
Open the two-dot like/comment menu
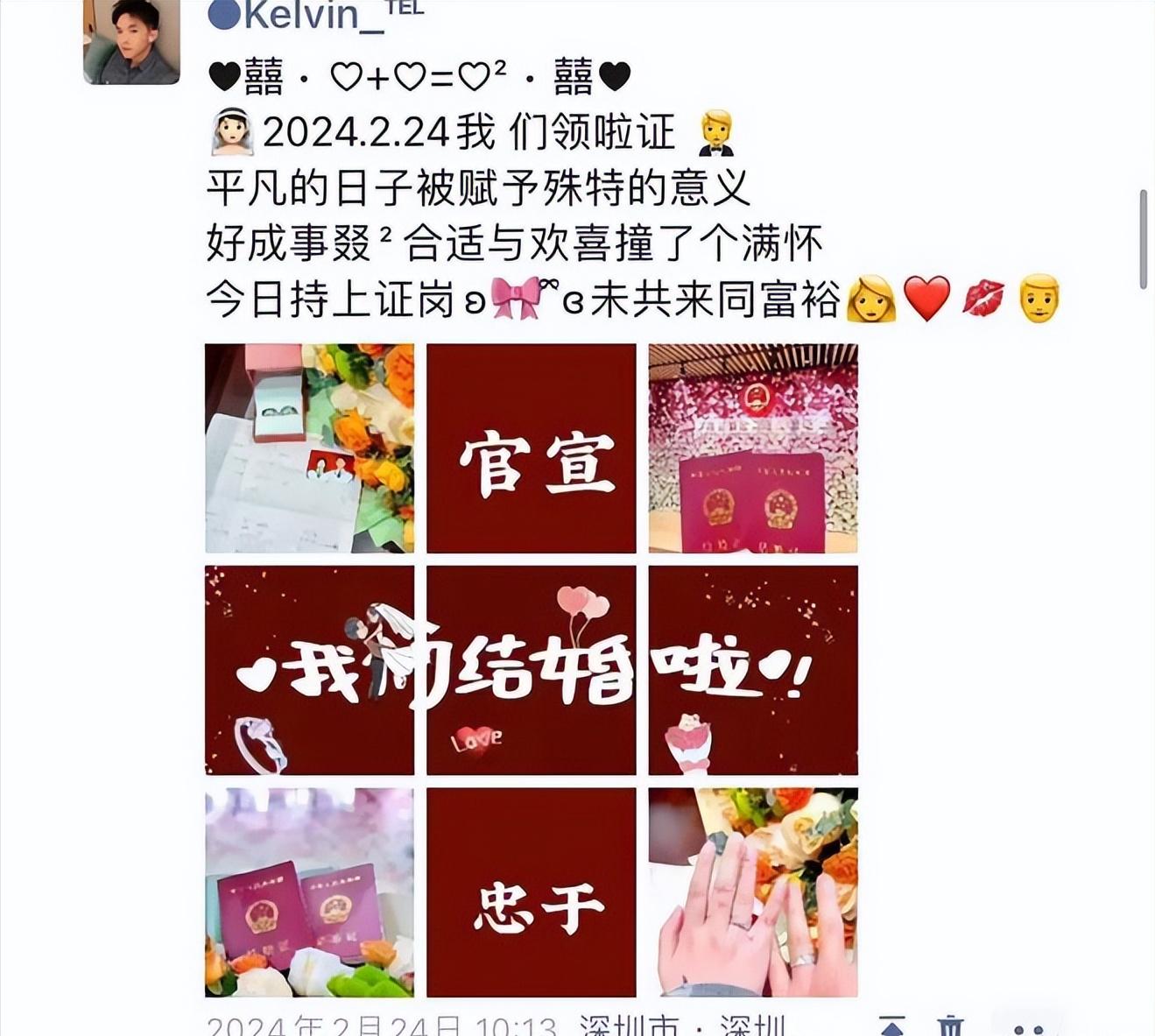tap(1027, 1027)
